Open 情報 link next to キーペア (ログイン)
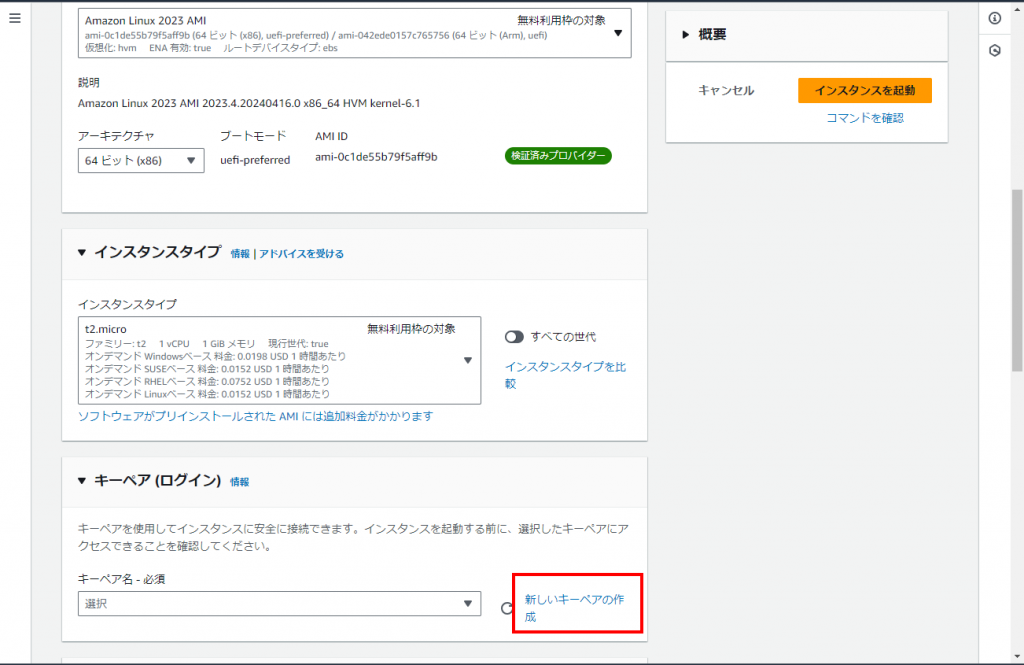 click(239, 482)
